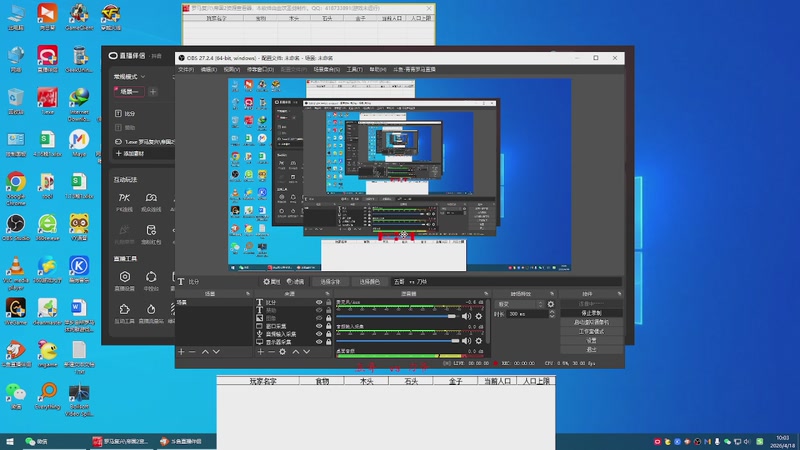
Task: Open Windows Start button
Action: point(9,441)
